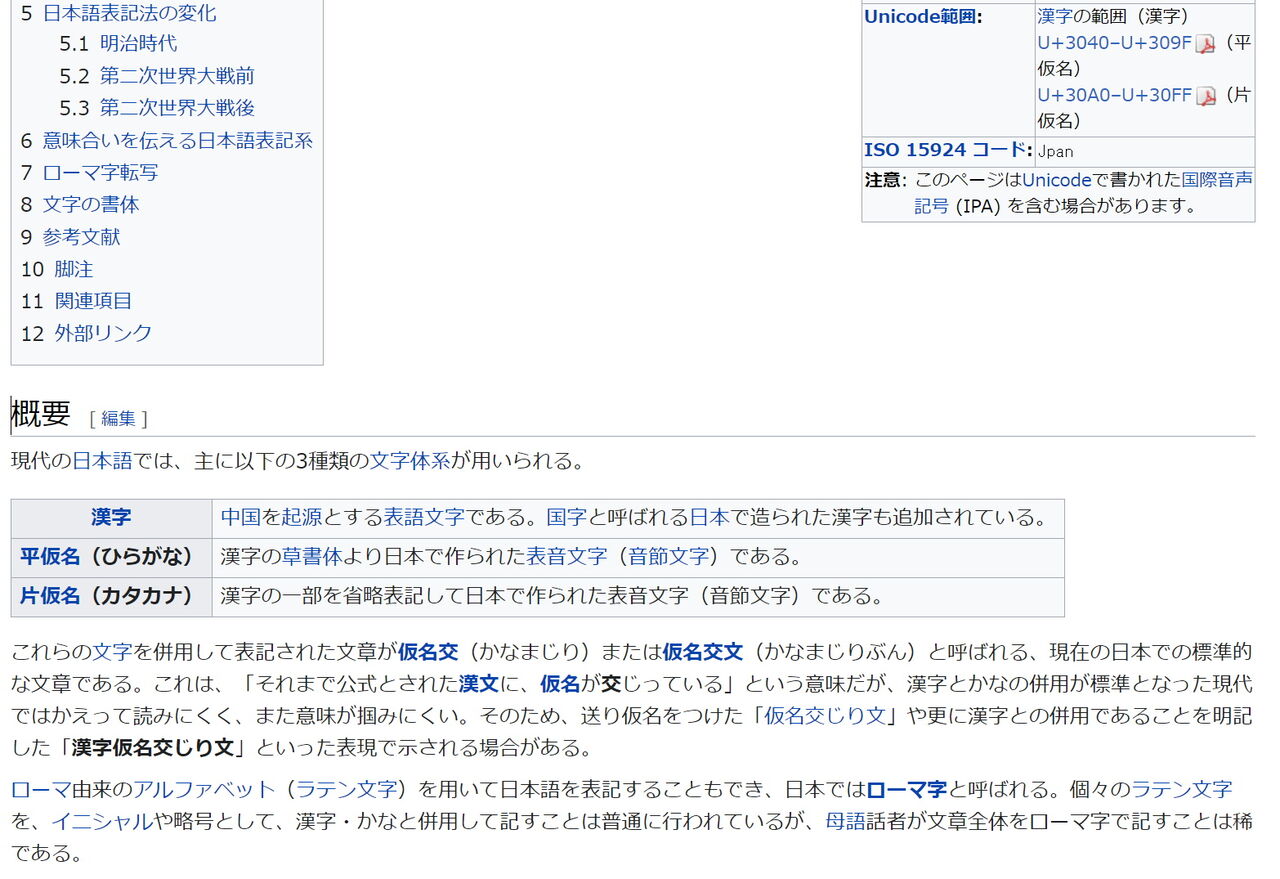This screenshot has width=1280, height=879.
Task: Open 音節文字 link in the hiragana row
Action: (x=668, y=557)
